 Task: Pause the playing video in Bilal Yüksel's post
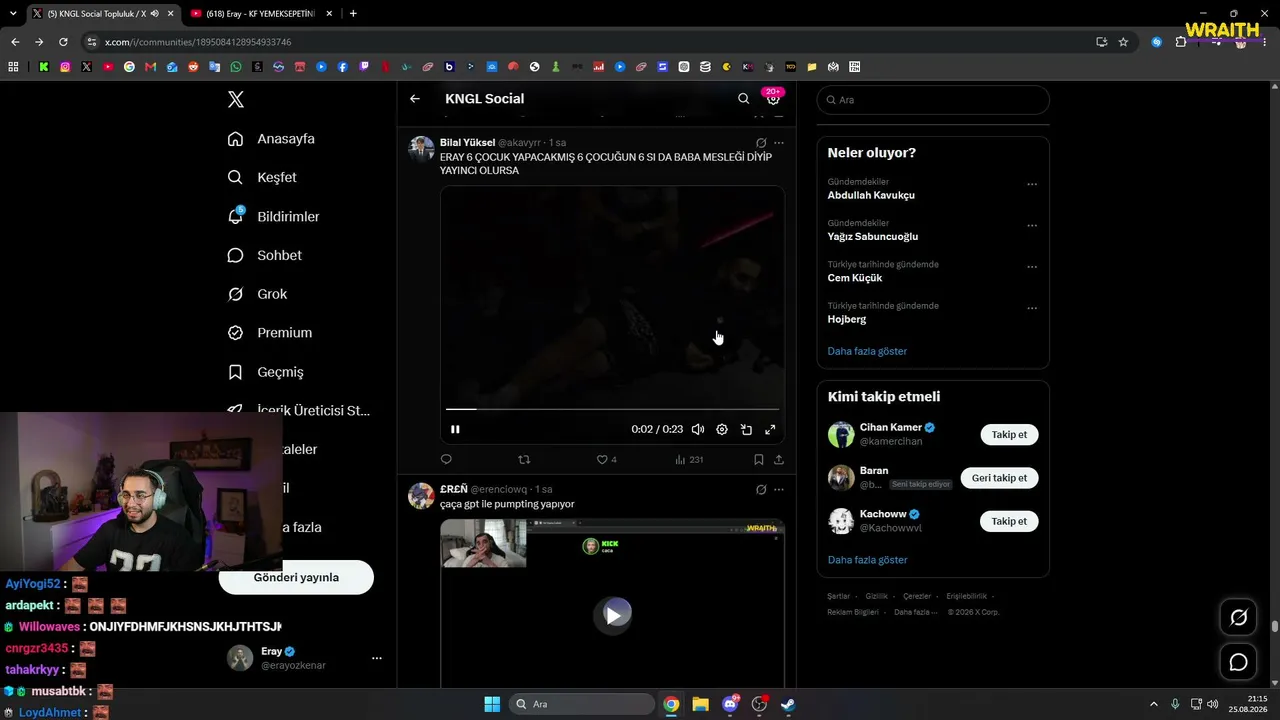pos(455,429)
